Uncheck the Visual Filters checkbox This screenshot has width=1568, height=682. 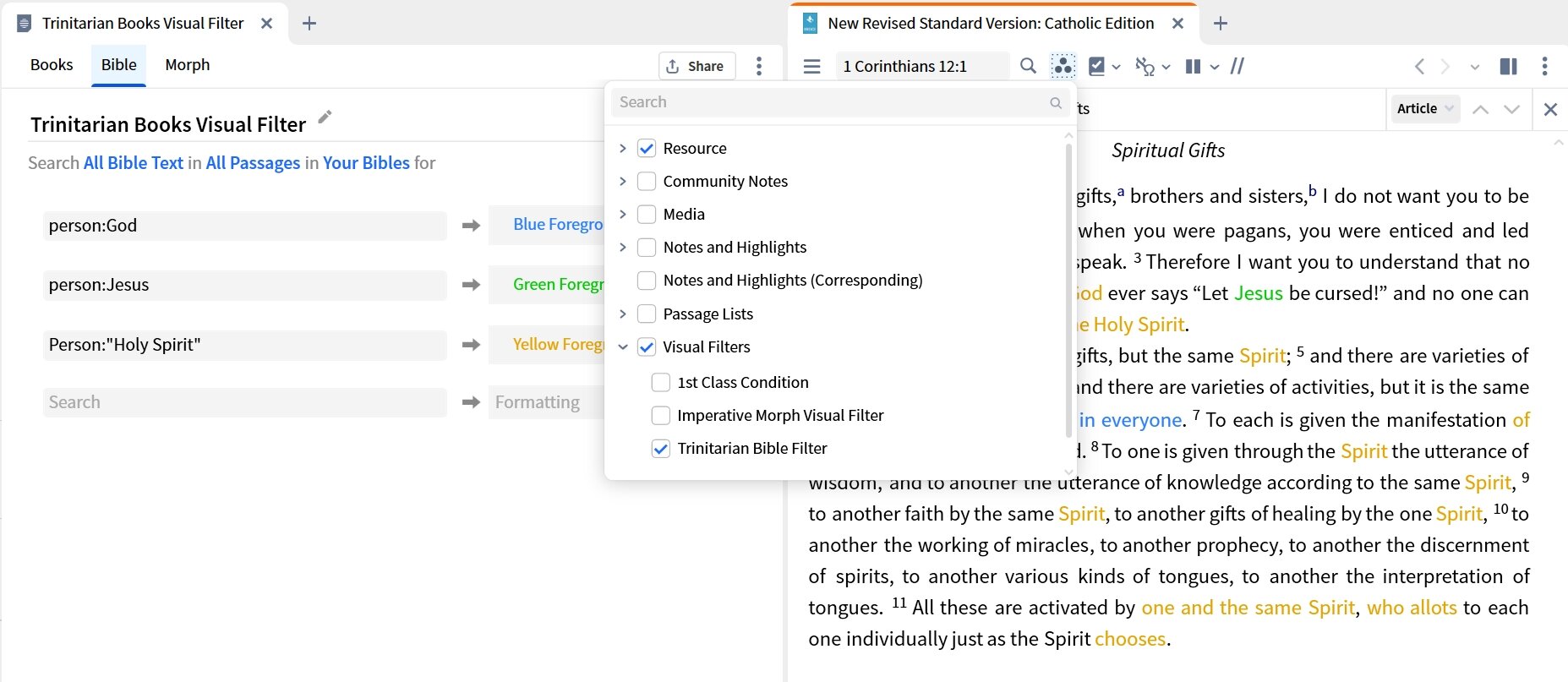pos(647,347)
